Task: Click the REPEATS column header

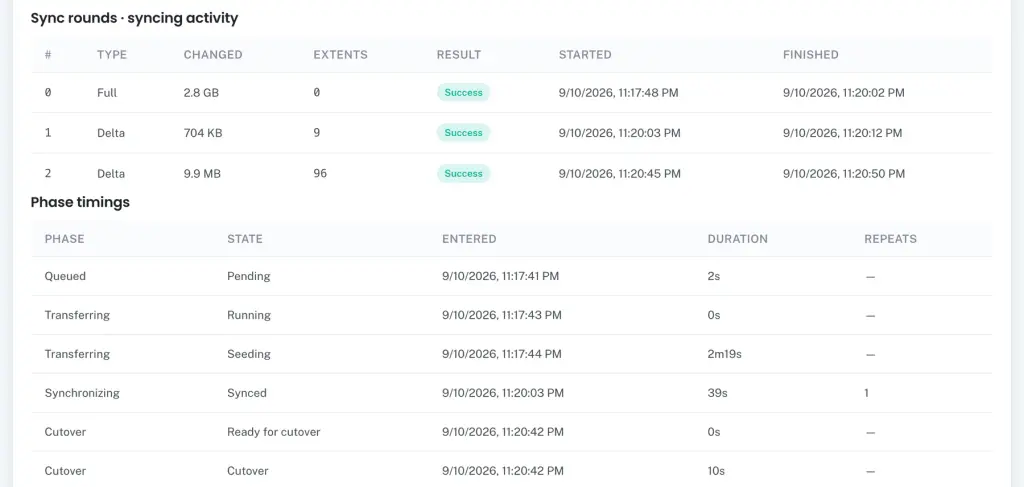Action: [x=890, y=239]
